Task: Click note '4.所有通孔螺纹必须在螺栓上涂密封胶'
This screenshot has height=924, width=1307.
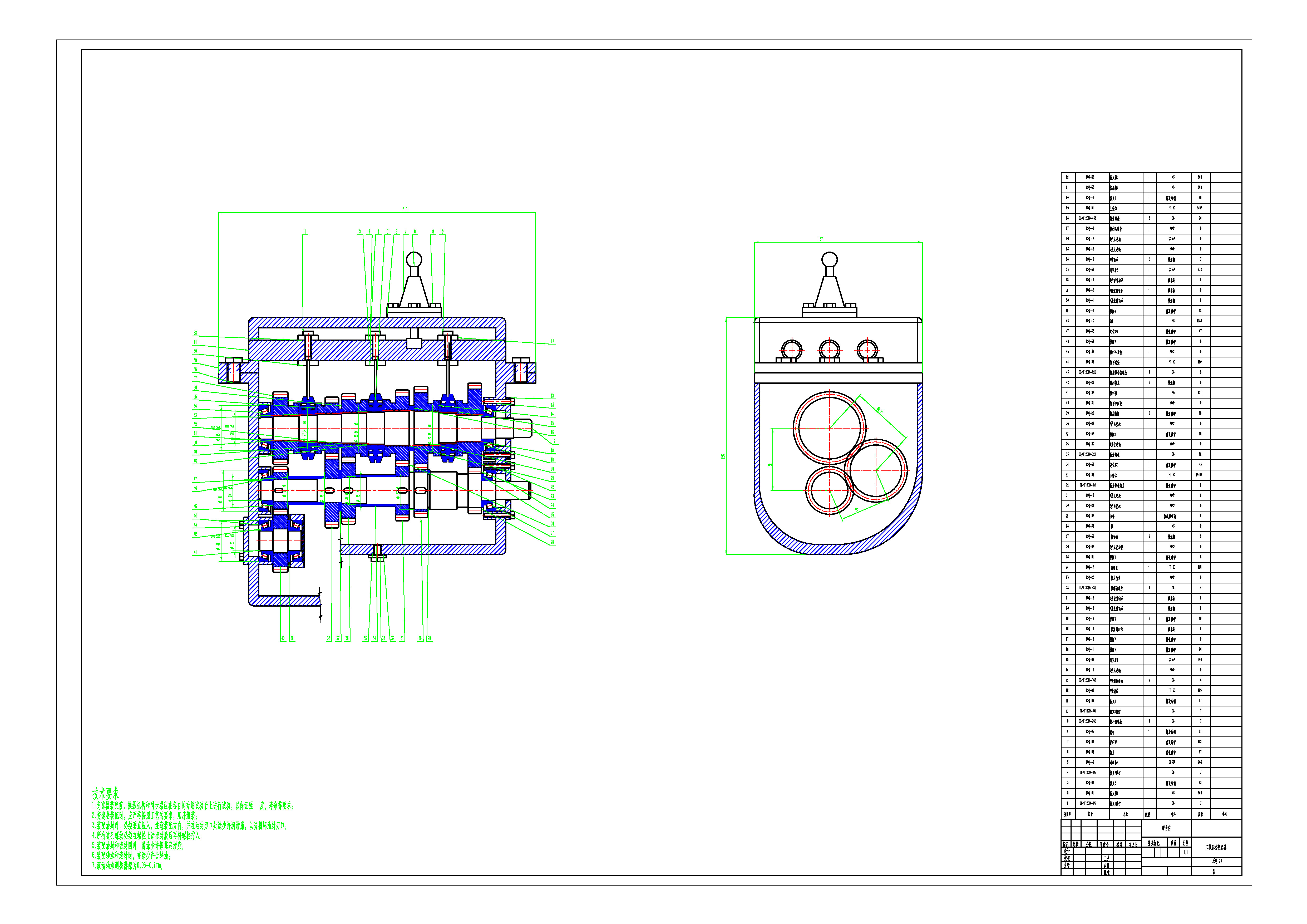Action: click(x=147, y=836)
